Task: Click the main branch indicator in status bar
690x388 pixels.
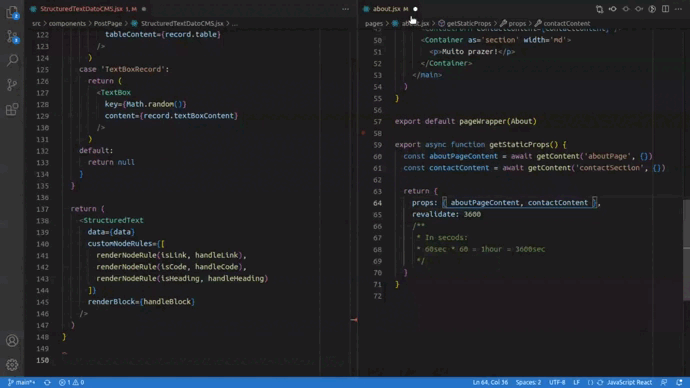Action: tap(22, 382)
